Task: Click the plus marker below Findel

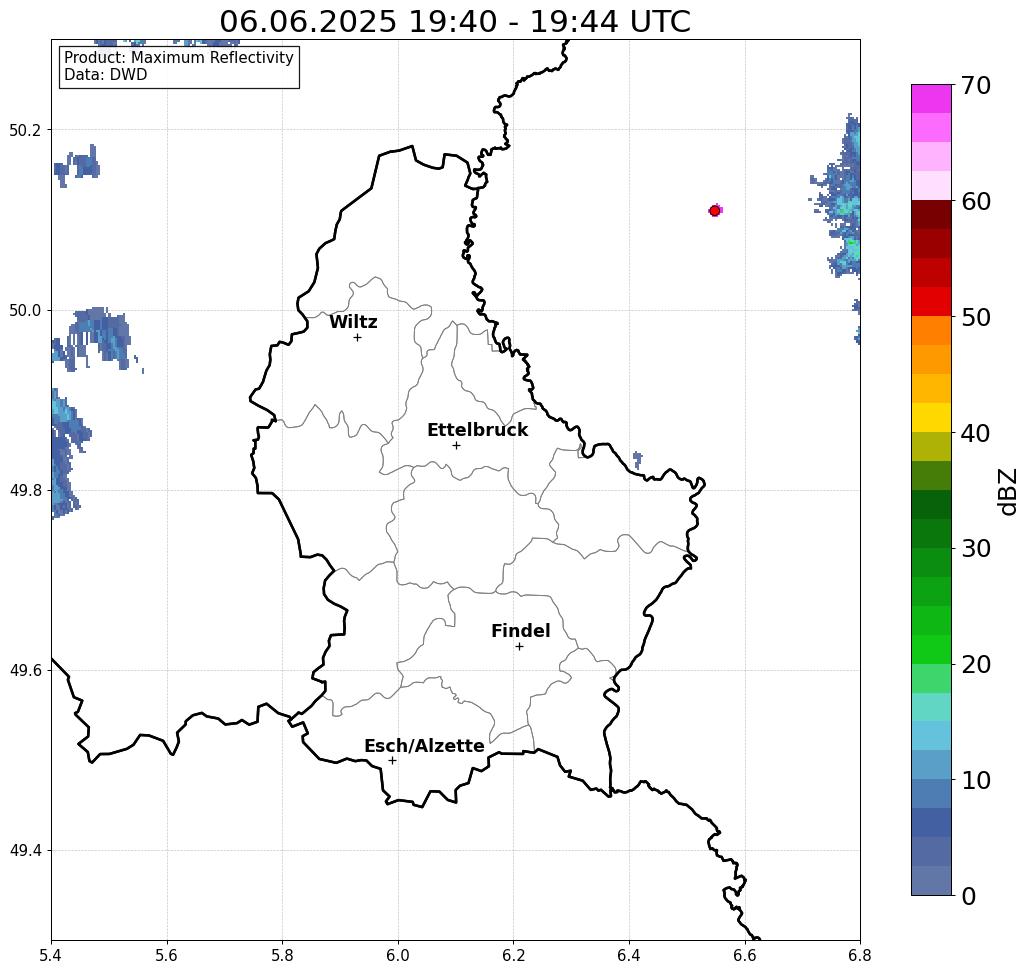Action: pyautogui.click(x=519, y=647)
